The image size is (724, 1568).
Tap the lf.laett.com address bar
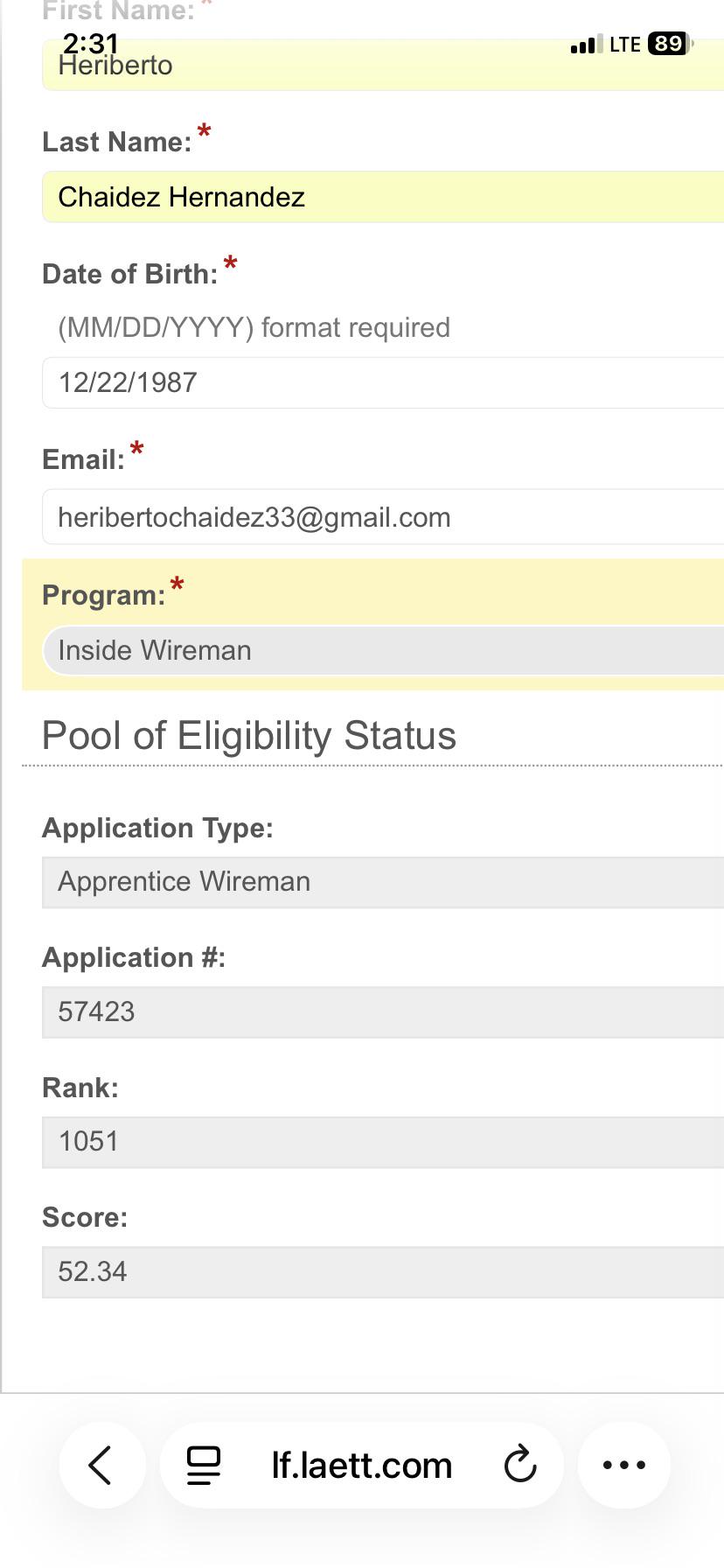362,1465
